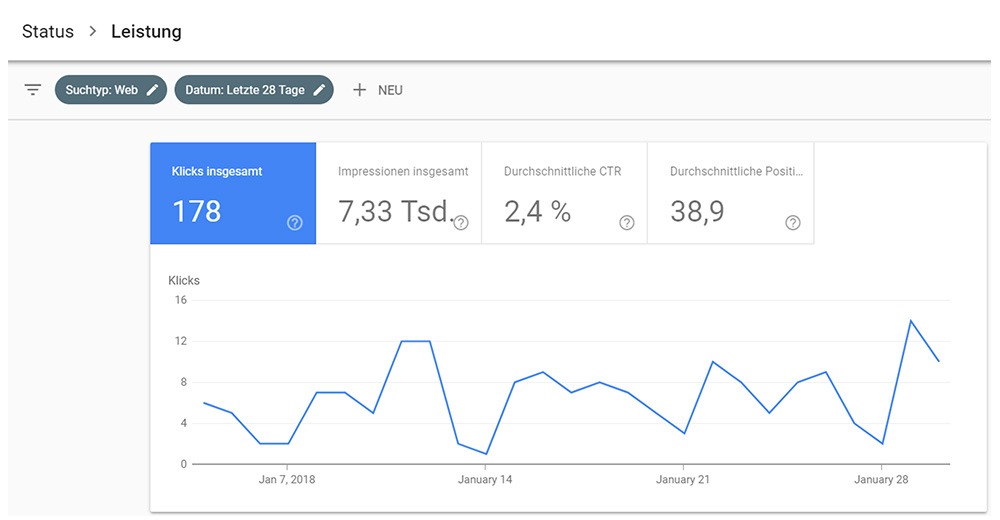Click the 8 y-axis value
This screenshot has height=520, width=1000.
184,382
